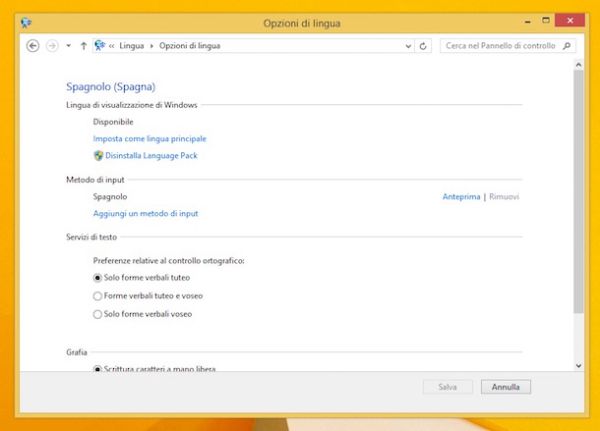The width and height of the screenshot is (600, 431).
Task: Click the search magnifier icon
Action: click(566, 46)
